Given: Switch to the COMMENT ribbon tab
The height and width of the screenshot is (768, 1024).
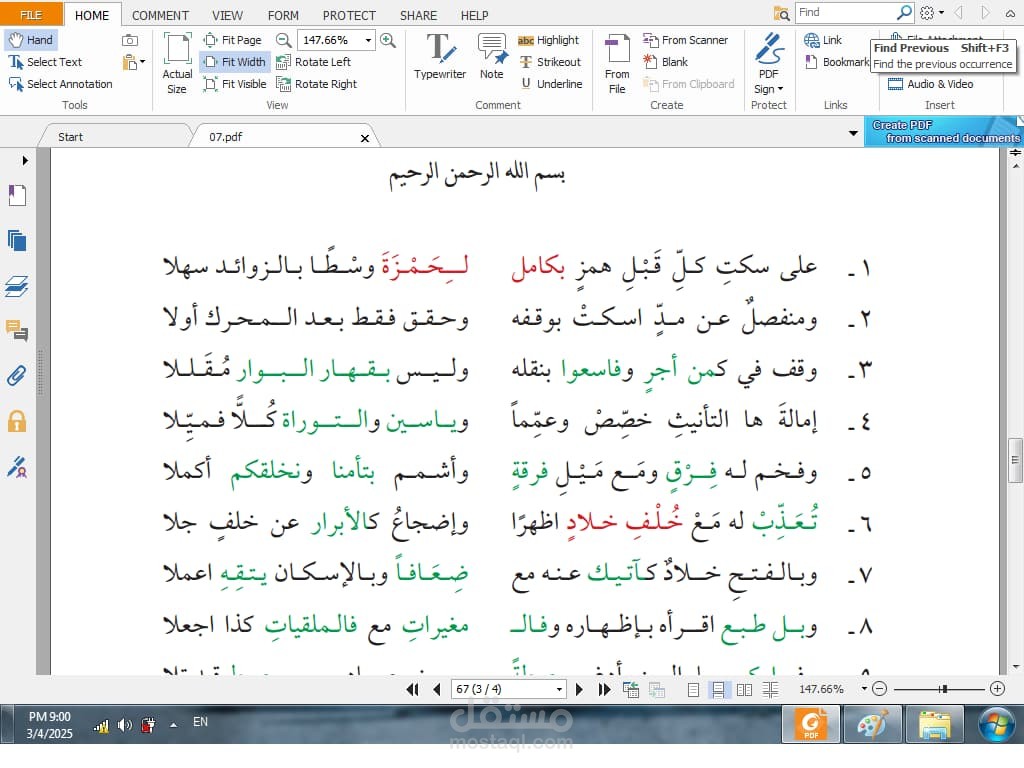Looking at the screenshot, I should [x=160, y=15].
